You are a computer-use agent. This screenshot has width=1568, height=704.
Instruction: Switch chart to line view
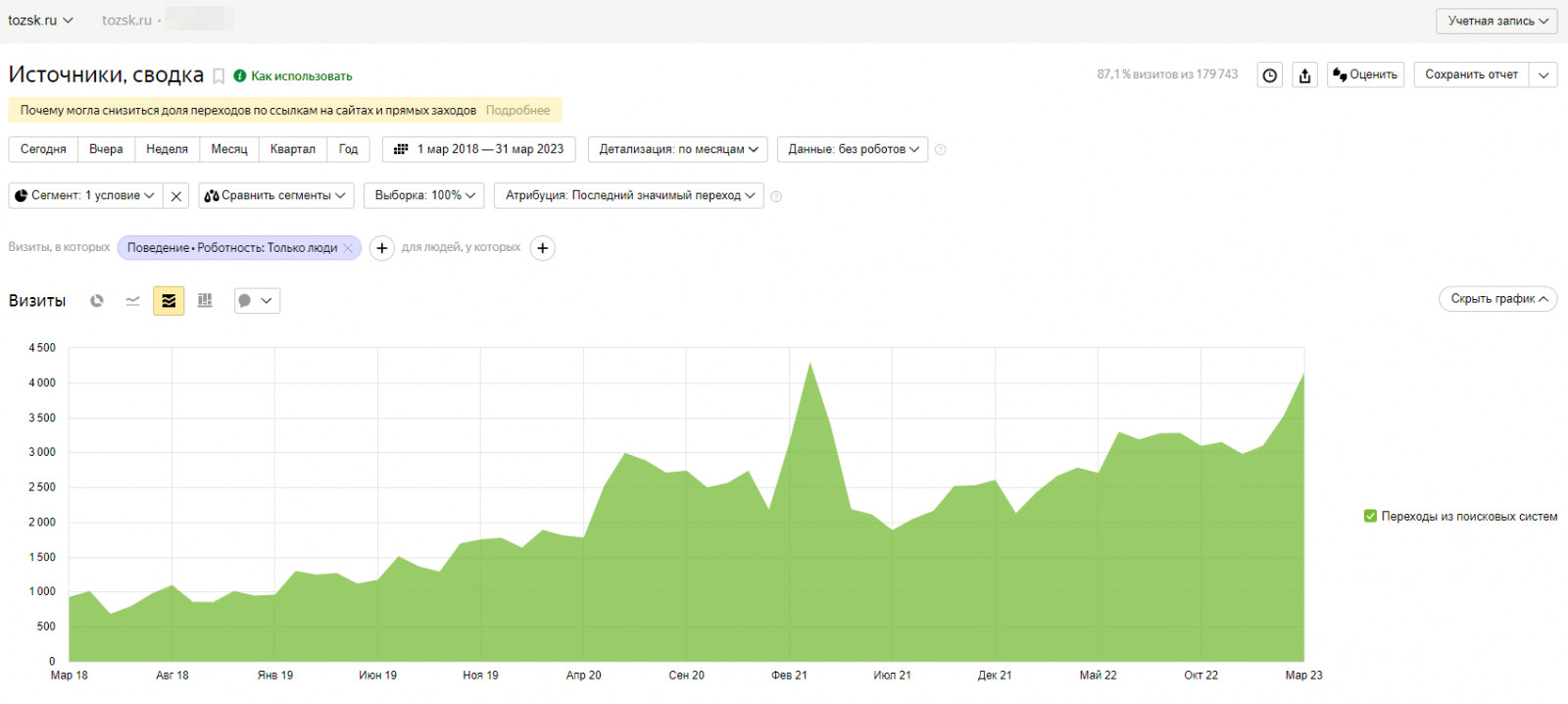click(133, 301)
